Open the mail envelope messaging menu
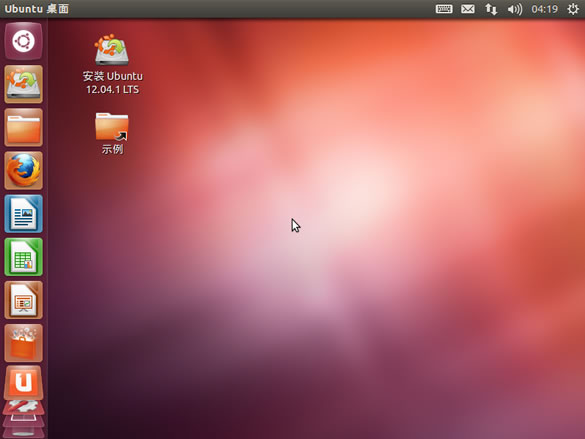The width and height of the screenshot is (585, 439). [x=467, y=9]
